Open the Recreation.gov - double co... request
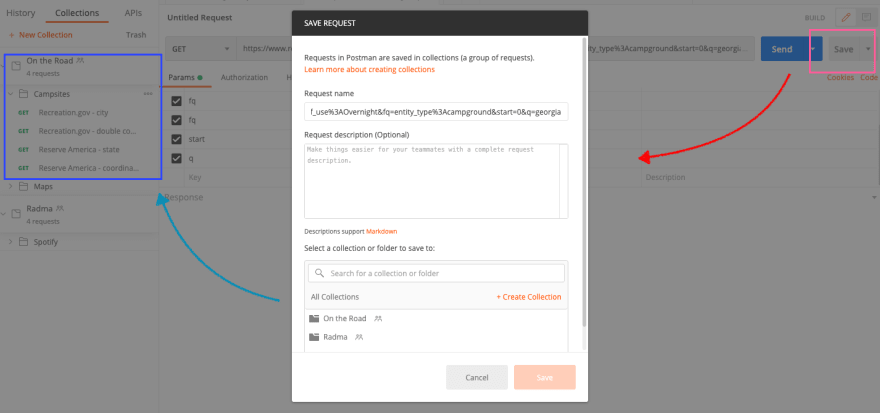This screenshot has height=413, width=880. click(87, 131)
